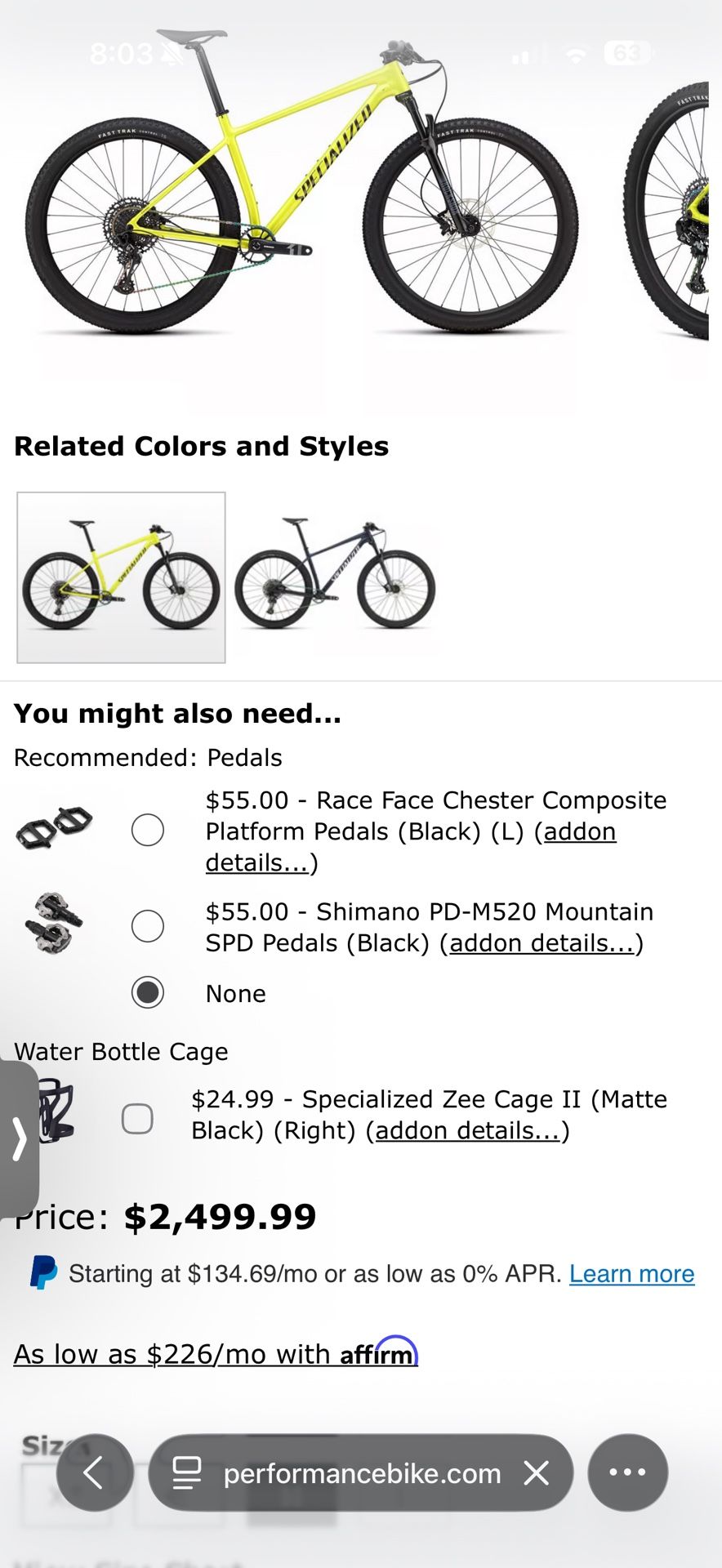Image resolution: width=722 pixels, height=1568 pixels.
Task: Choose the None pedals option
Action: tap(148, 992)
